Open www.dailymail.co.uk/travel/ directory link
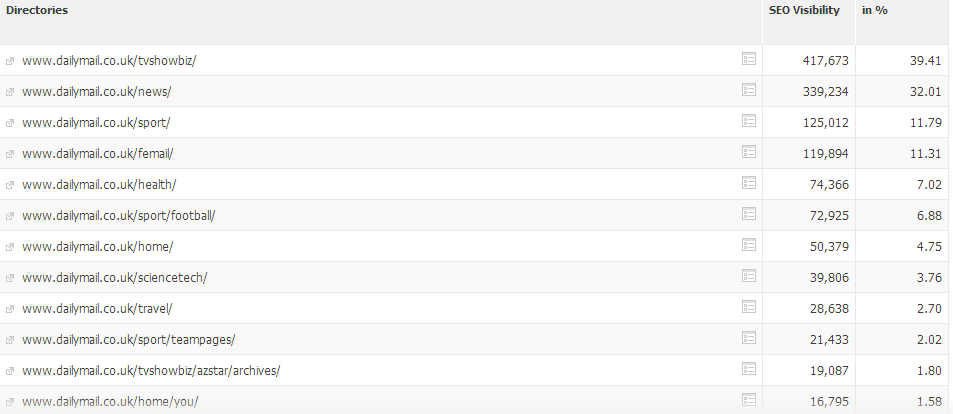This screenshot has height=414, width=953. tap(97, 309)
